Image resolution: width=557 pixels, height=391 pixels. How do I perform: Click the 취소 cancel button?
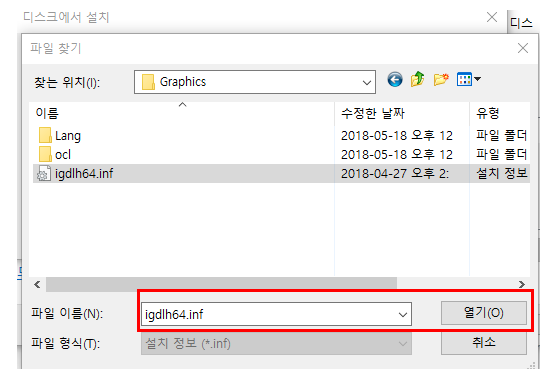coord(483,343)
